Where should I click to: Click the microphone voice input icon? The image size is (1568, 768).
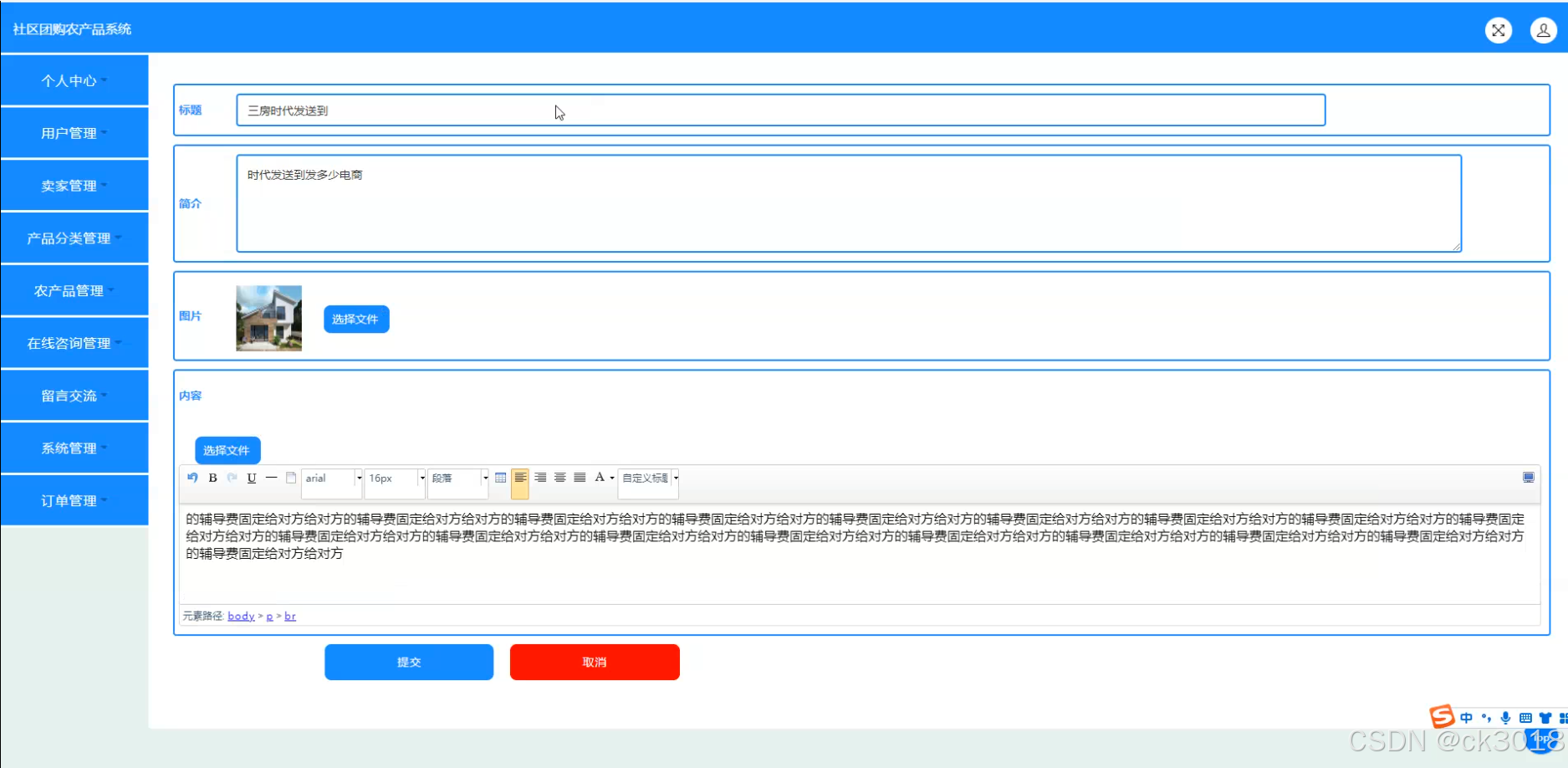tap(1505, 718)
